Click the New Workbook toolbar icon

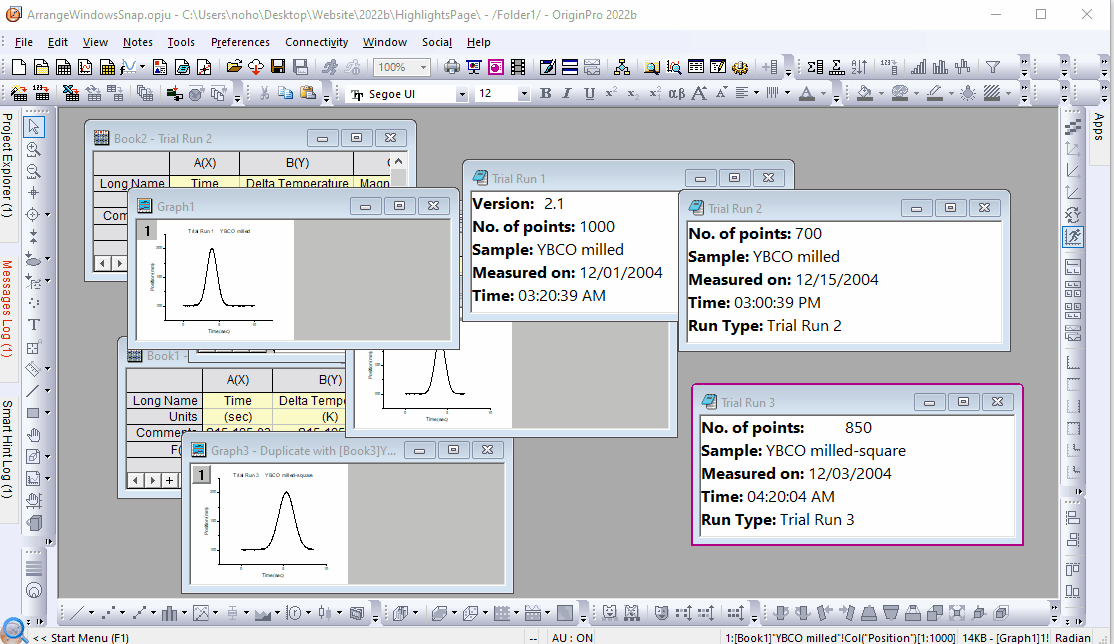[63, 68]
